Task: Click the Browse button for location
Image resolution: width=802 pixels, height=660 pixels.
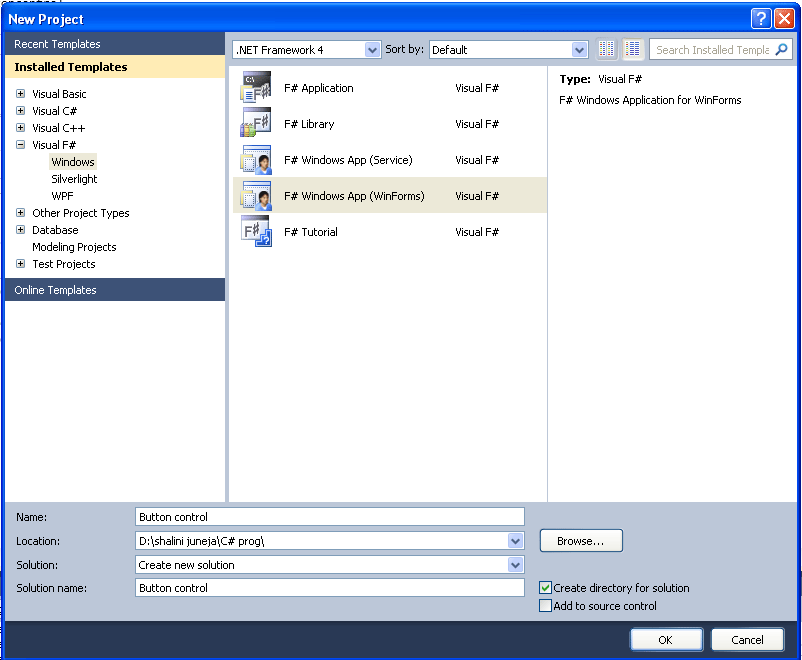Action: [x=581, y=540]
